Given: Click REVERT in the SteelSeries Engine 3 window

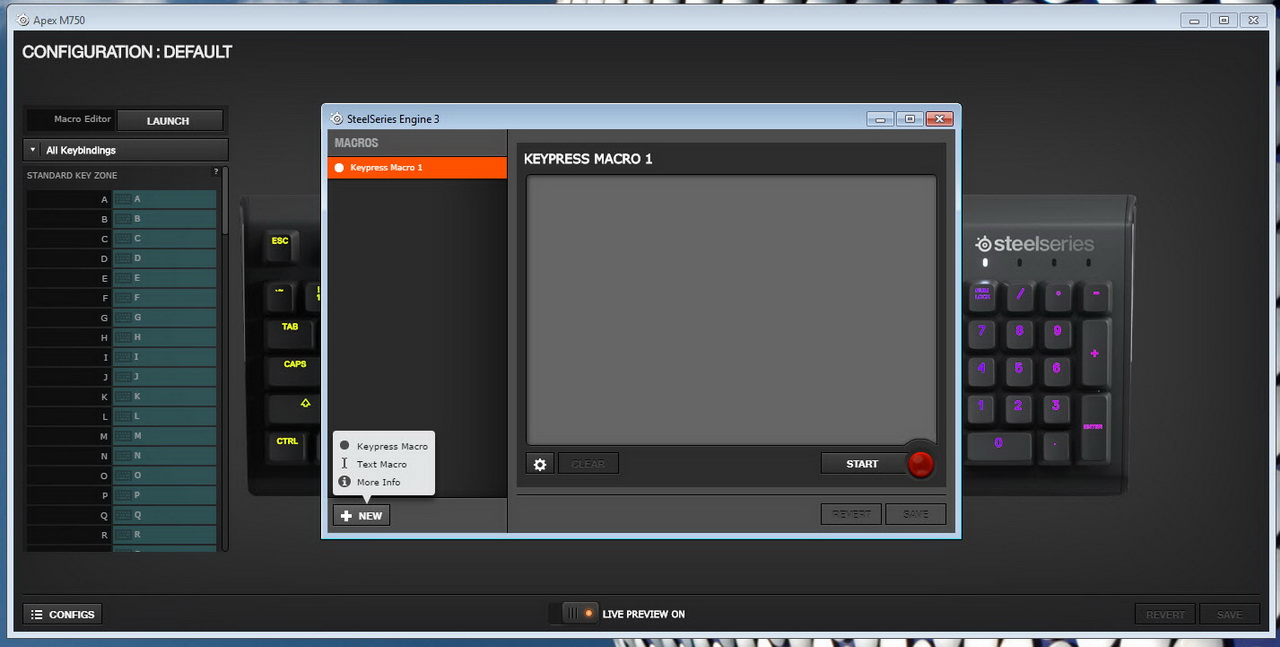Looking at the screenshot, I should pyautogui.click(x=851, y=514).
